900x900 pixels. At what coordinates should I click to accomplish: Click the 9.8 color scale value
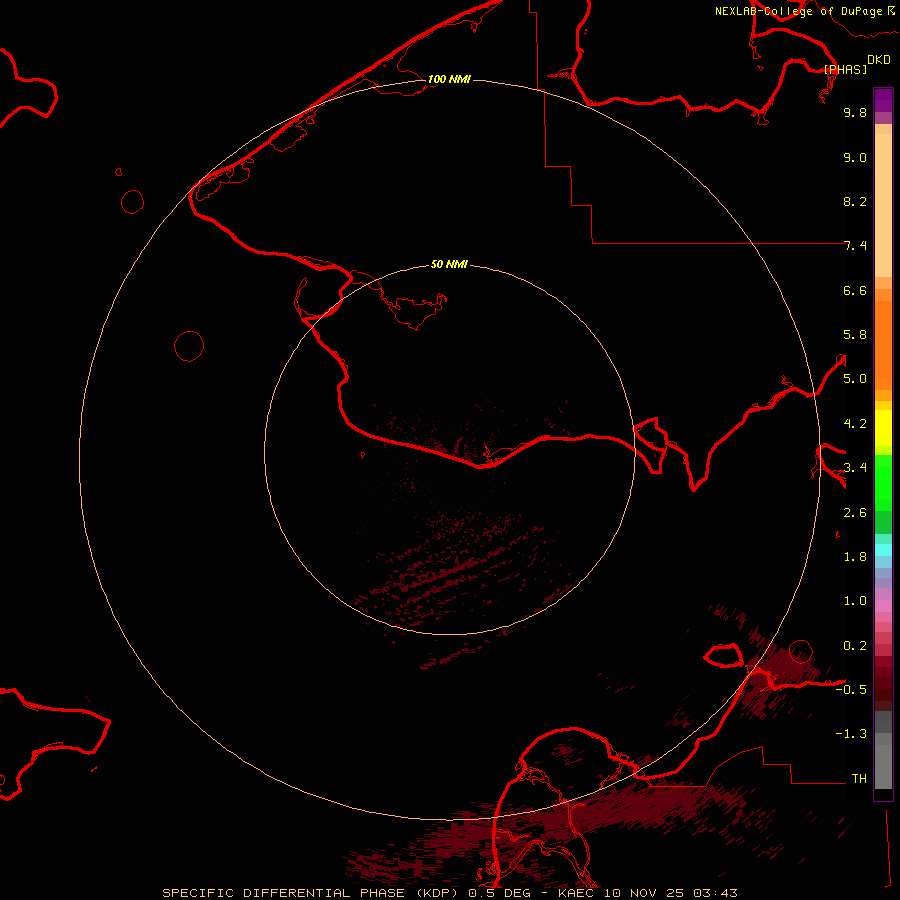pos(855,113)
